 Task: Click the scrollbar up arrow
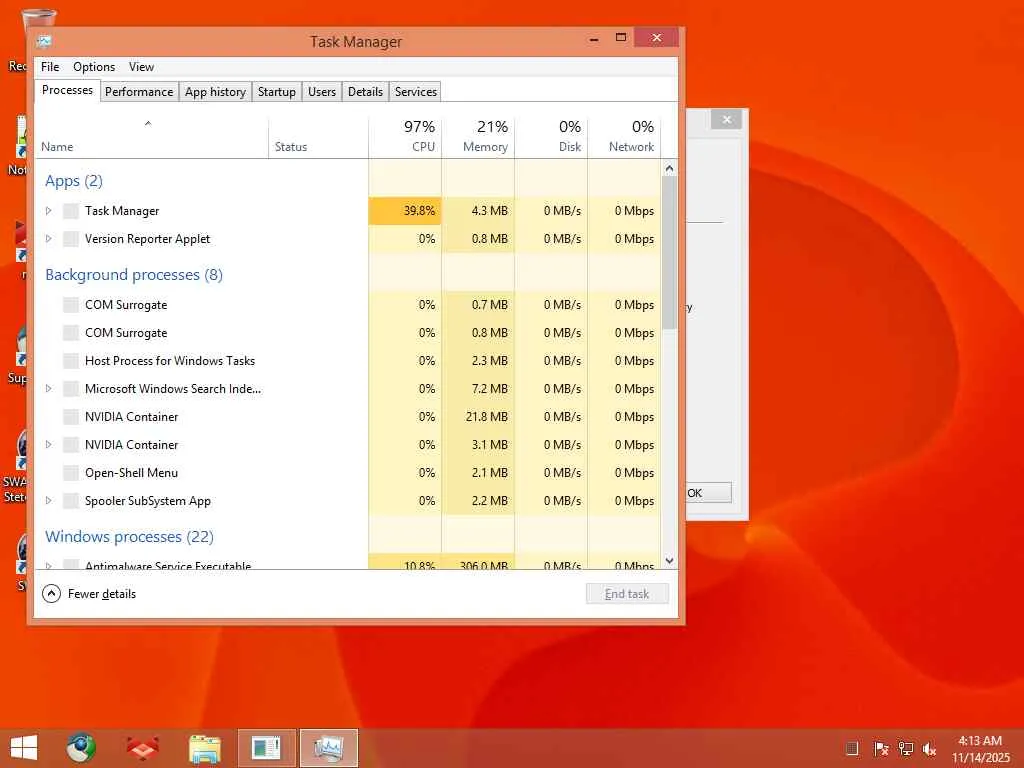[669, 168]
